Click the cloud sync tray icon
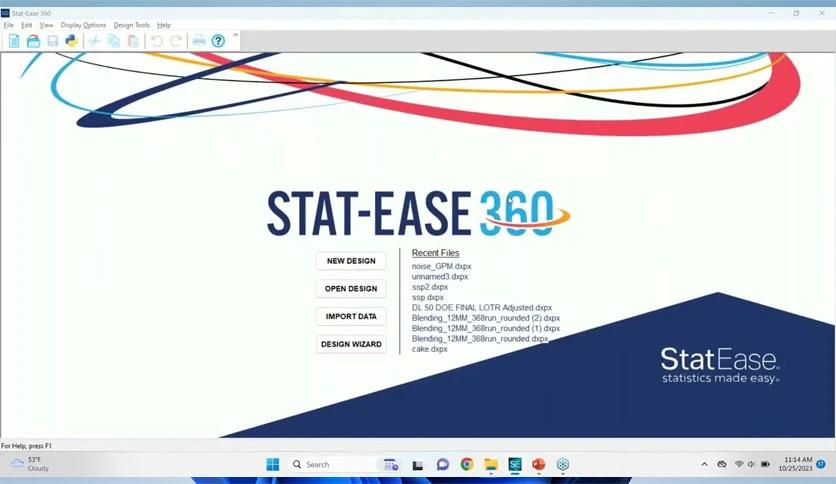Screen dimensions: 836x484 (722, 464)
